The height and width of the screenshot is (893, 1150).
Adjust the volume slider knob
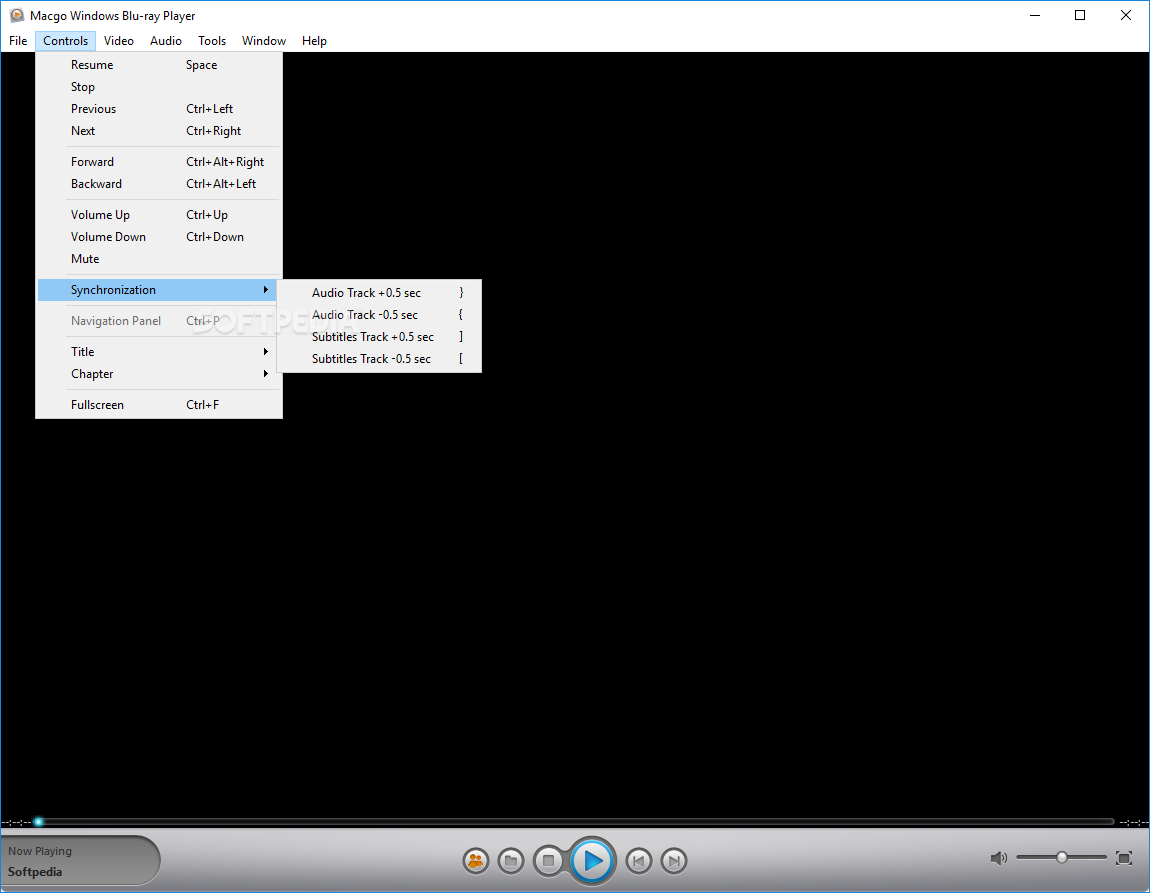click(1061, 857)
